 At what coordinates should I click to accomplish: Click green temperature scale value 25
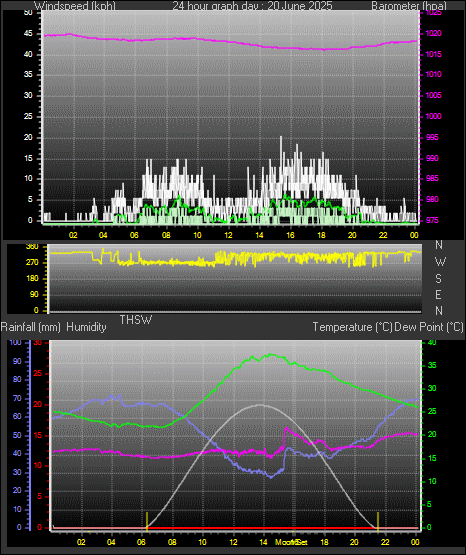(432, 411)
